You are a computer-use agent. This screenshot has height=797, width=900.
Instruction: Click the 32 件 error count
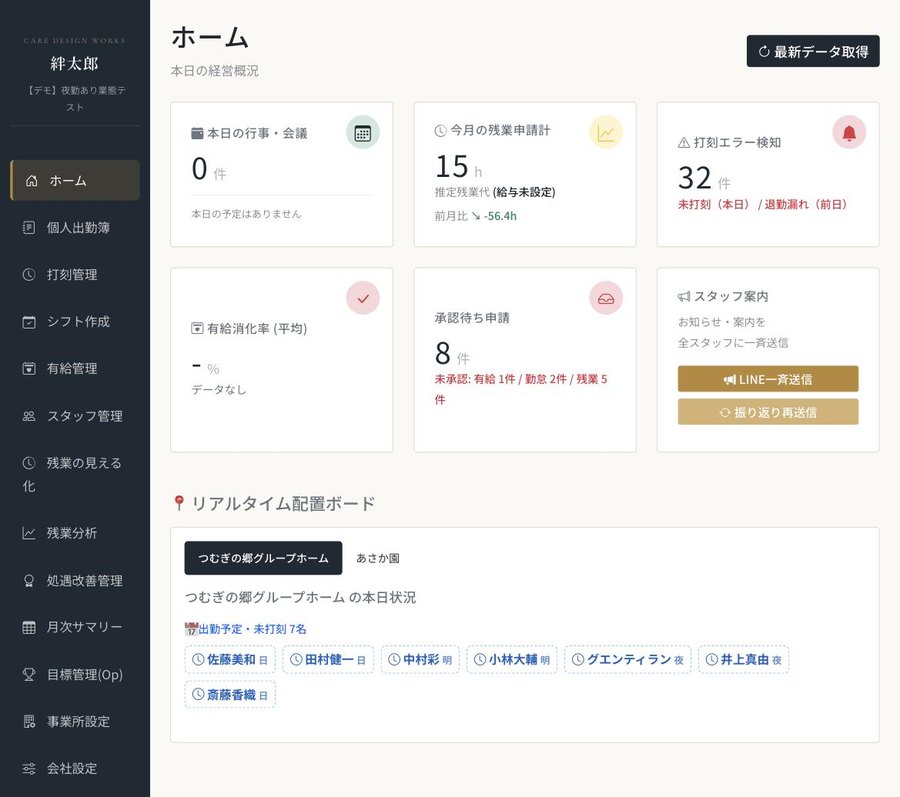(x=704, y=178)
